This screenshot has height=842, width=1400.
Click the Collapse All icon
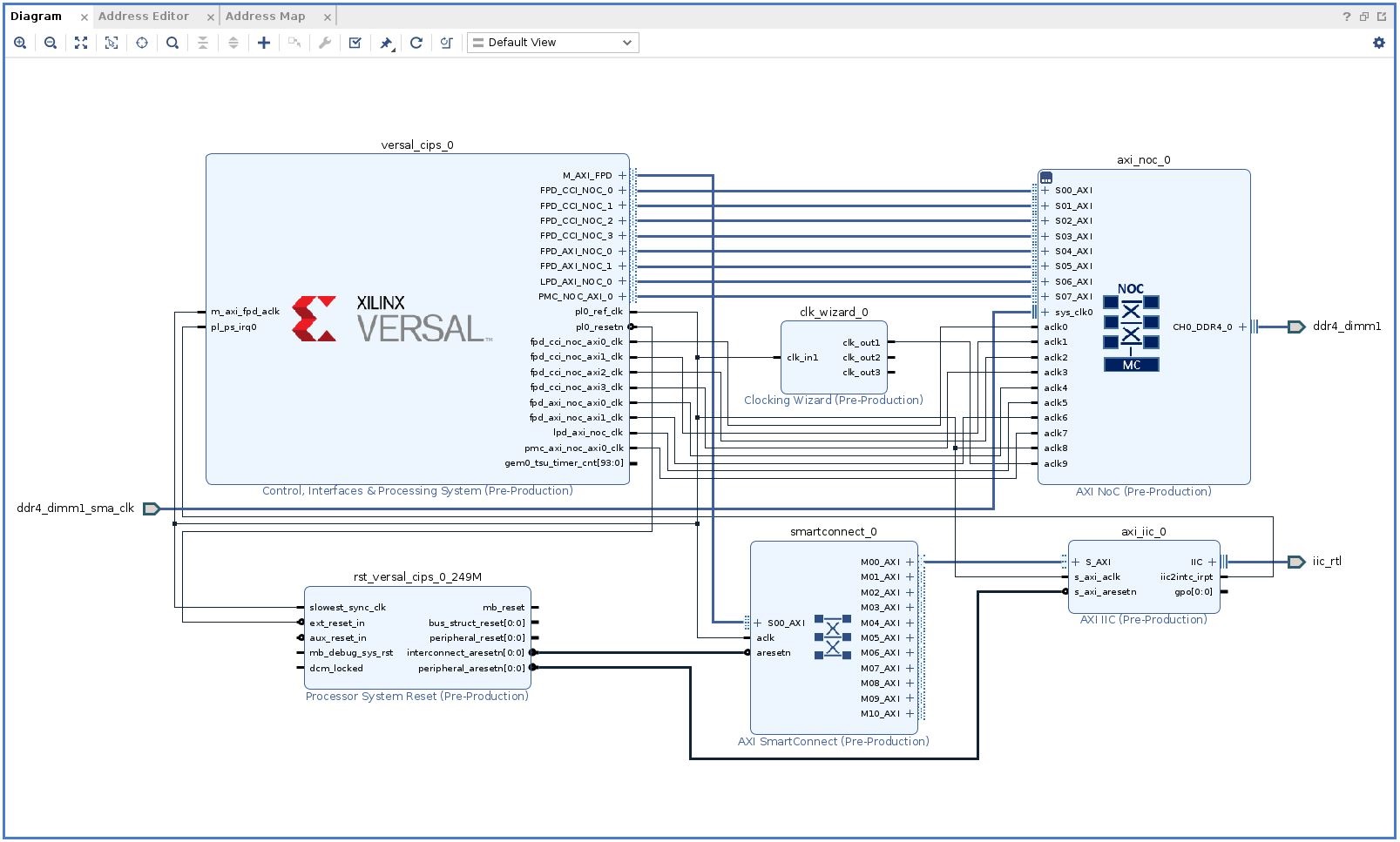[x=203, y=43]
